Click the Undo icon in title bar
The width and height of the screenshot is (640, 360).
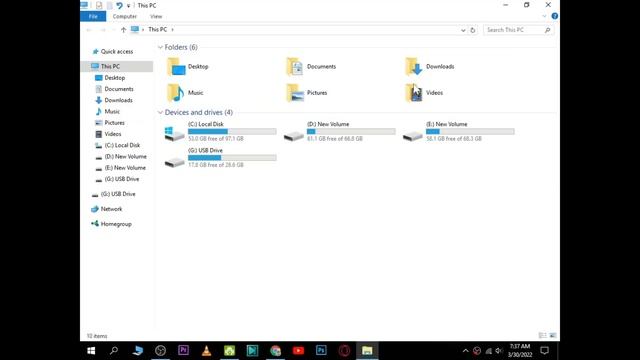119,5
